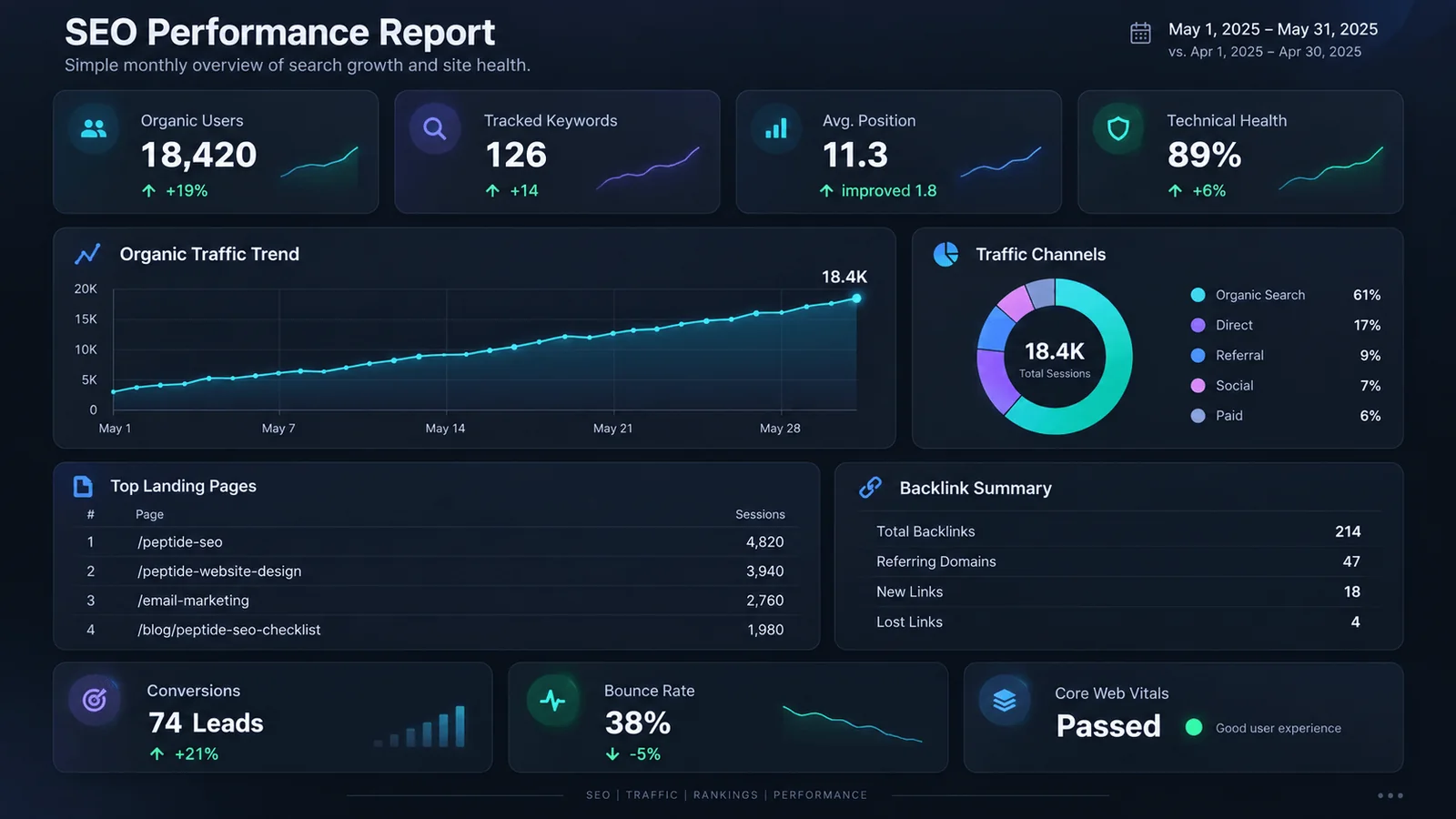Click the Direct legend color dot
Image resolution: width=1456 pixels, height=819 pixels.
[x=1198, y=325]
